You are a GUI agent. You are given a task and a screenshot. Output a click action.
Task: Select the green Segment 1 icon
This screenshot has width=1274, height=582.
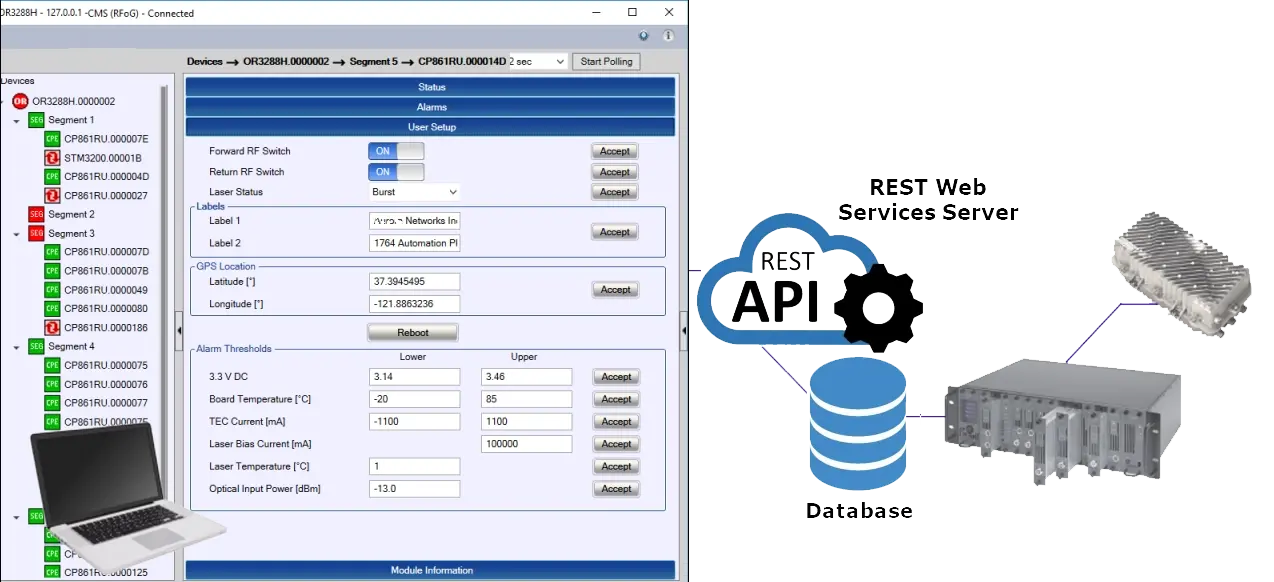36,120
